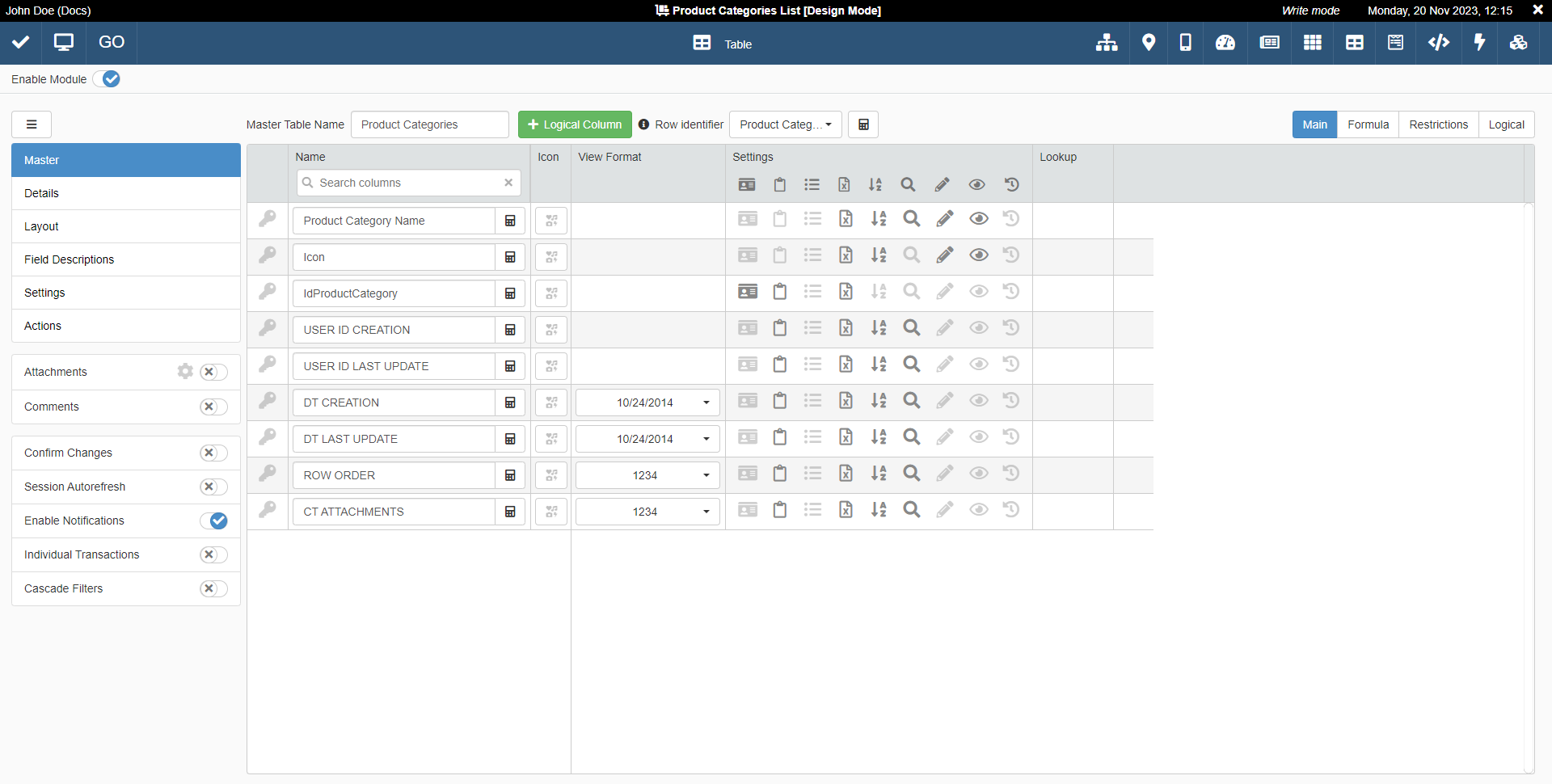This screenshot has height=784, width=1552.
Task: Click the hamburger menu button above Master
Action: [32, 124]
